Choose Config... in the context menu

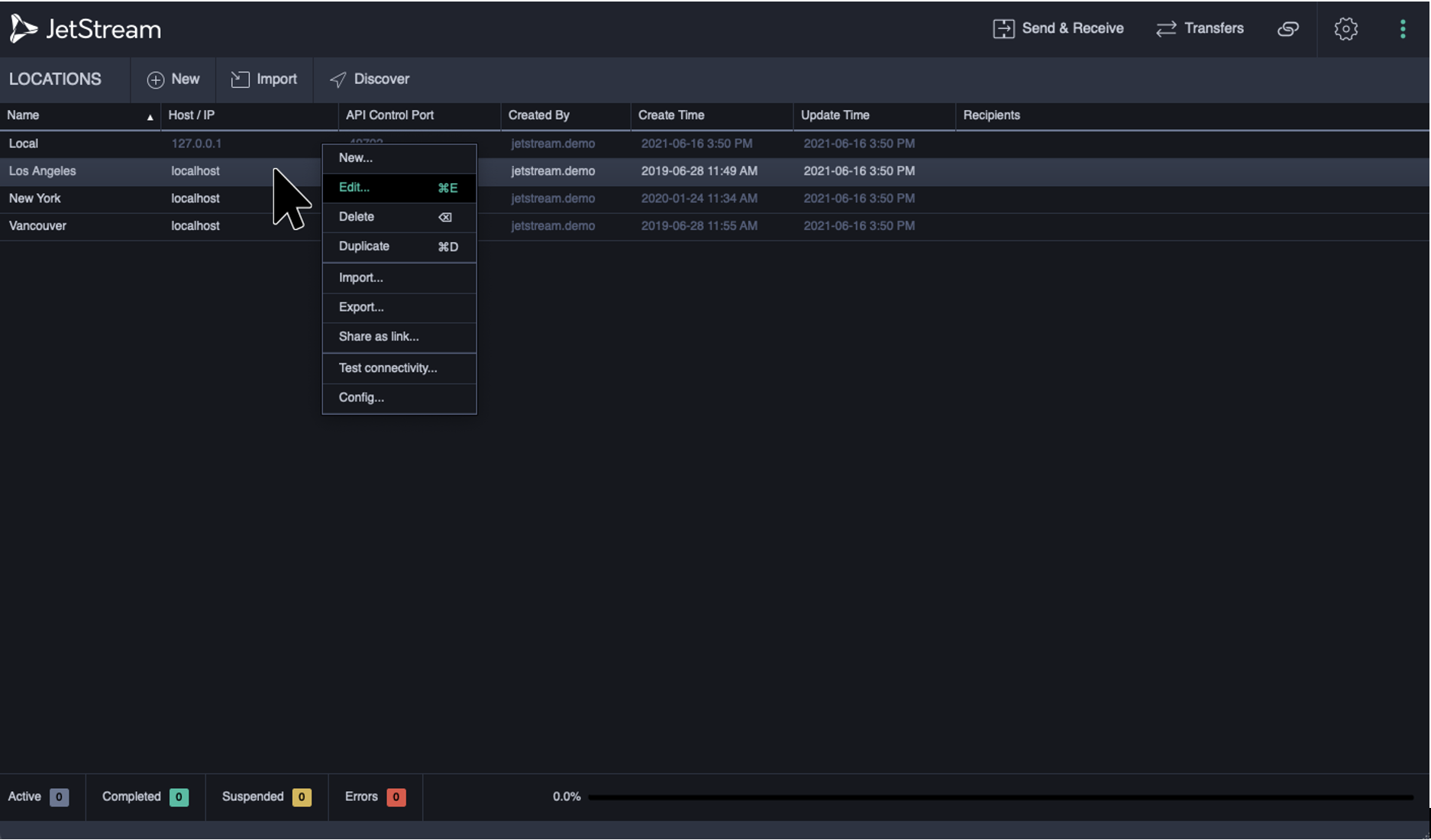pos(399,398)
